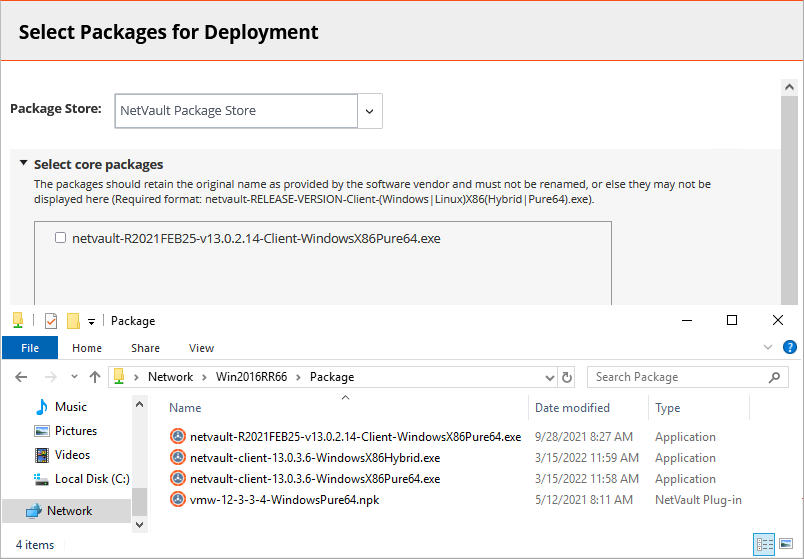Collapse the Select core packages section
This screenshot has height=559, width=804.
23,163
